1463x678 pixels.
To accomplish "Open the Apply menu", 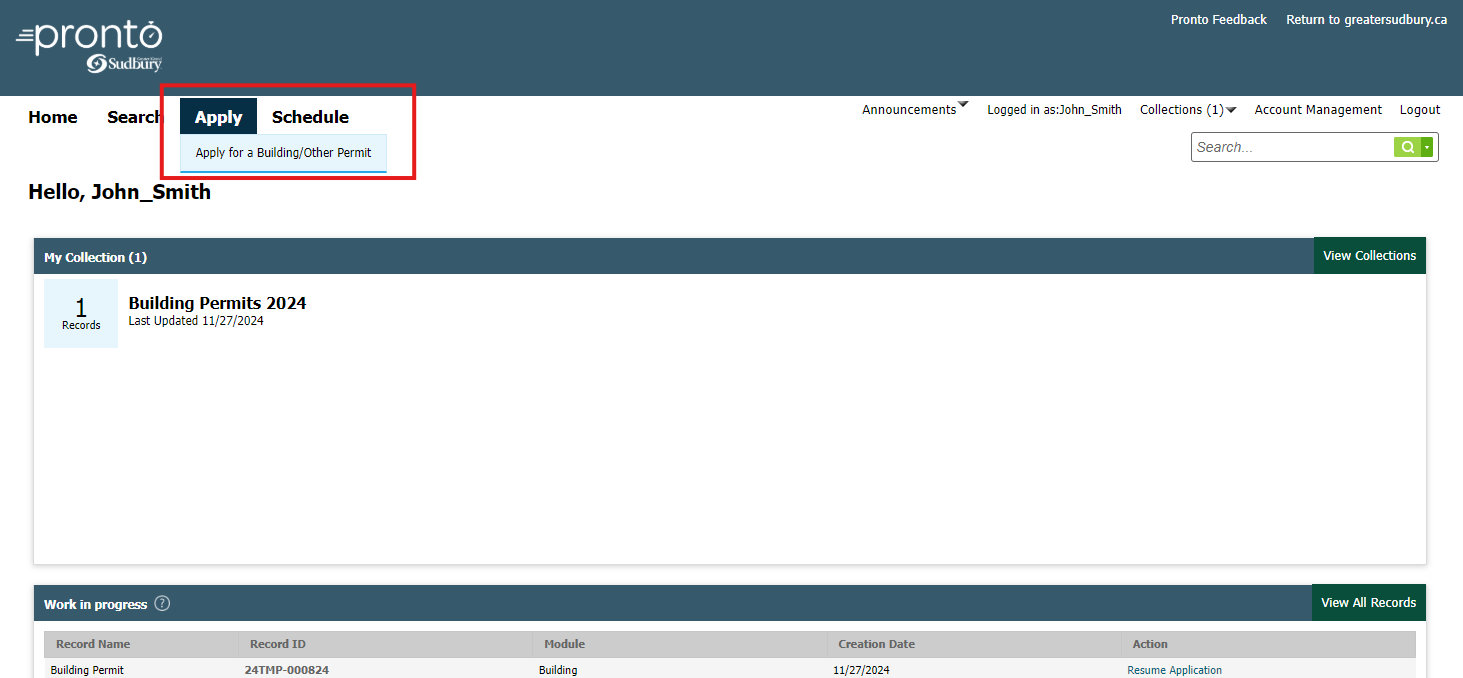I will (218, 116).
